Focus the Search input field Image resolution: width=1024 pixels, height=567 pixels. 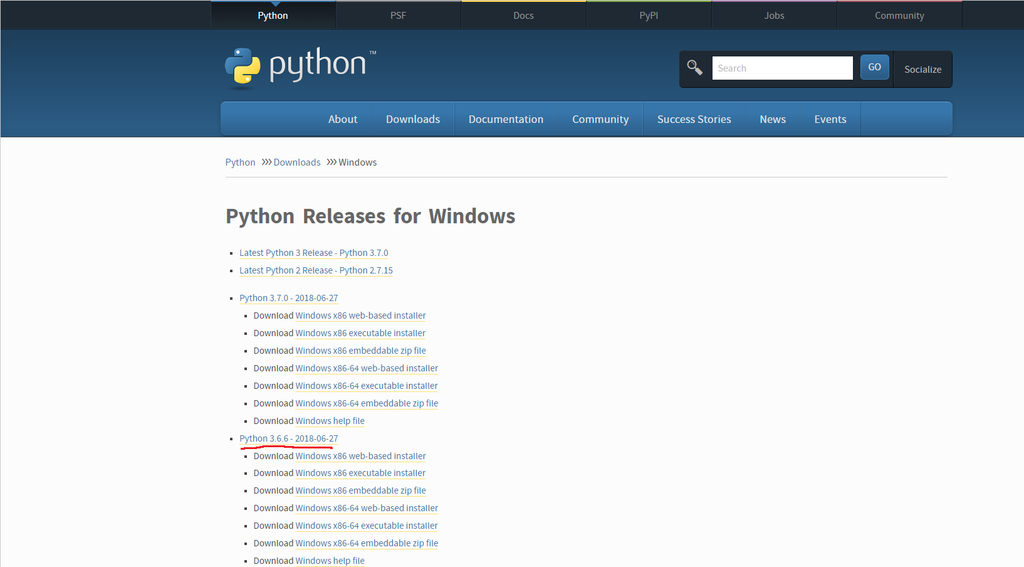pyautogui.click(x=782, y=68)
